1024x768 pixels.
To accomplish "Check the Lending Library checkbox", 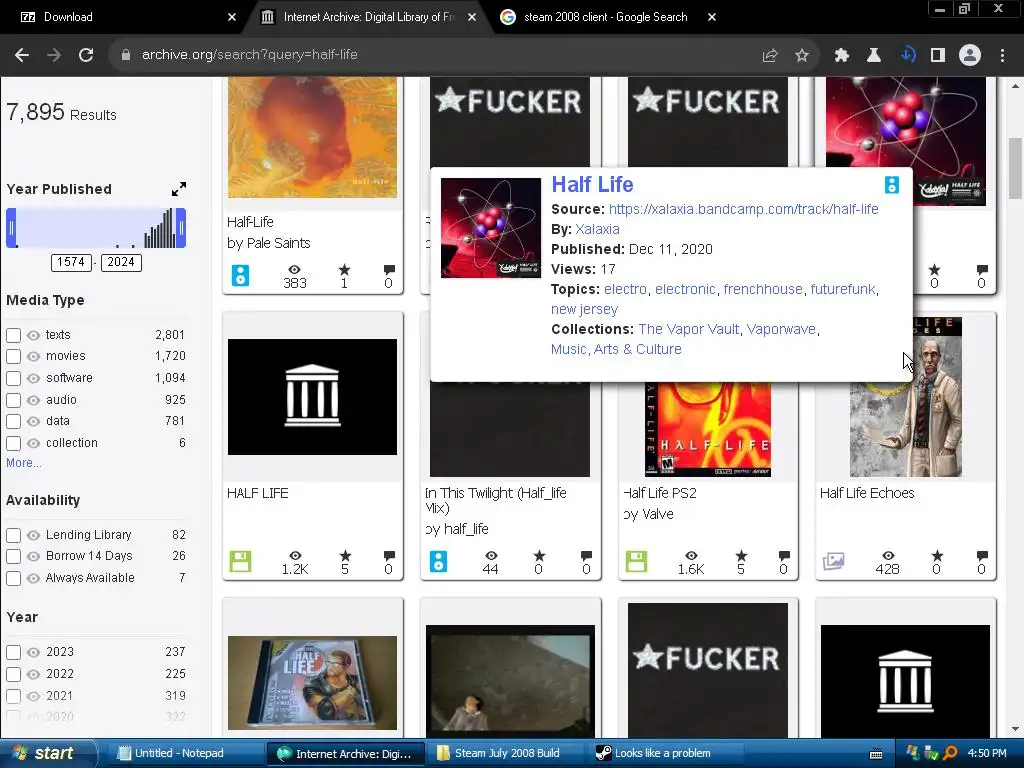I will tap(13, 536).
